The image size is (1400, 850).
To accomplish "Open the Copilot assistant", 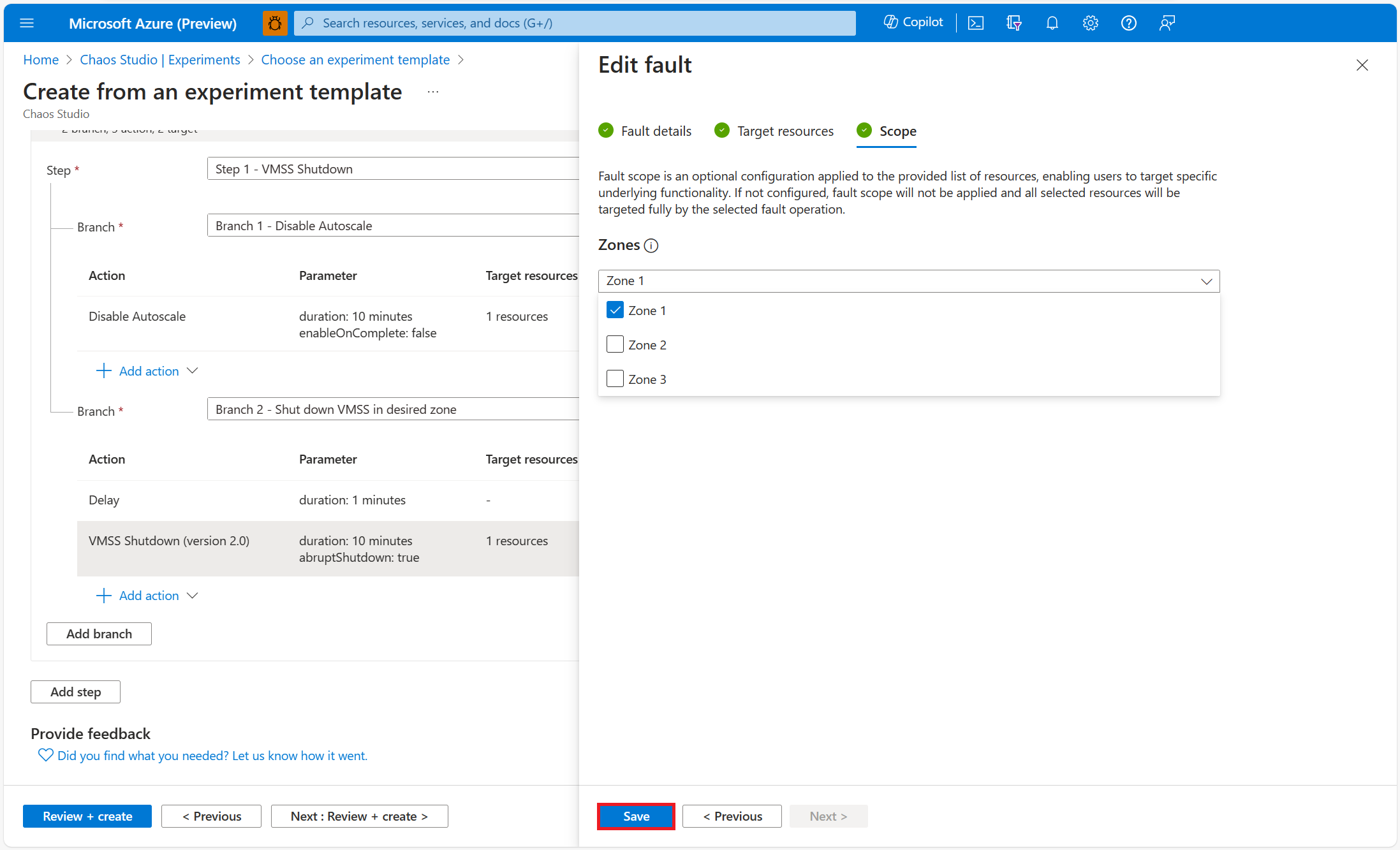I will [913, 22].
